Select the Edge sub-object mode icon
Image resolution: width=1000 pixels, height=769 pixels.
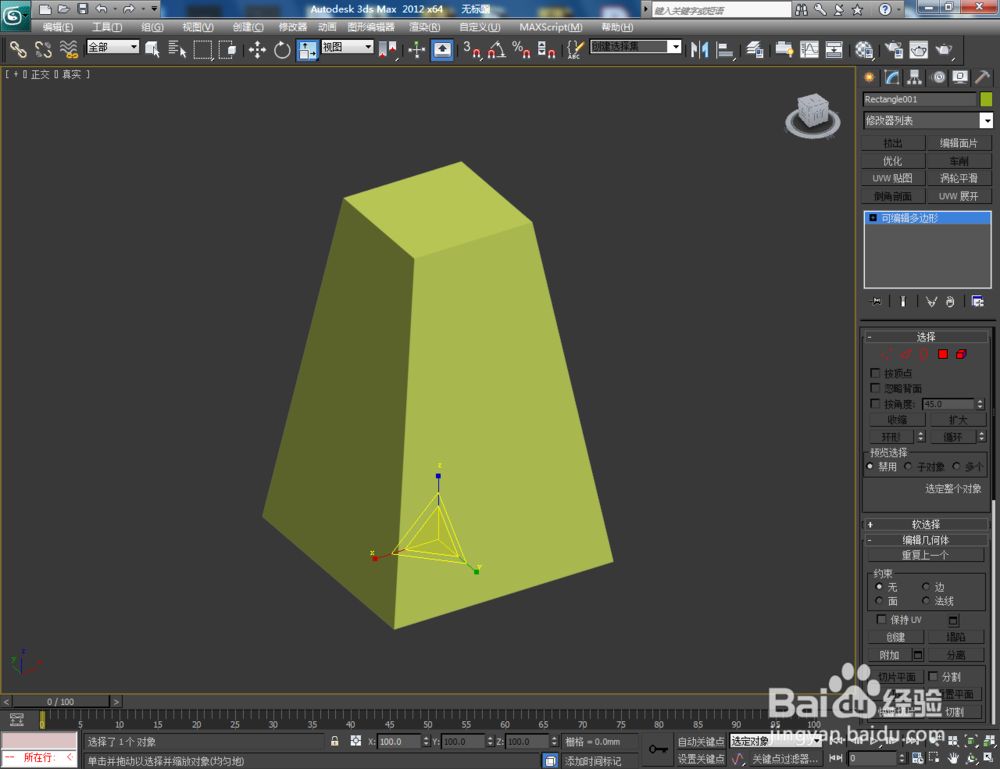[906, 353]
